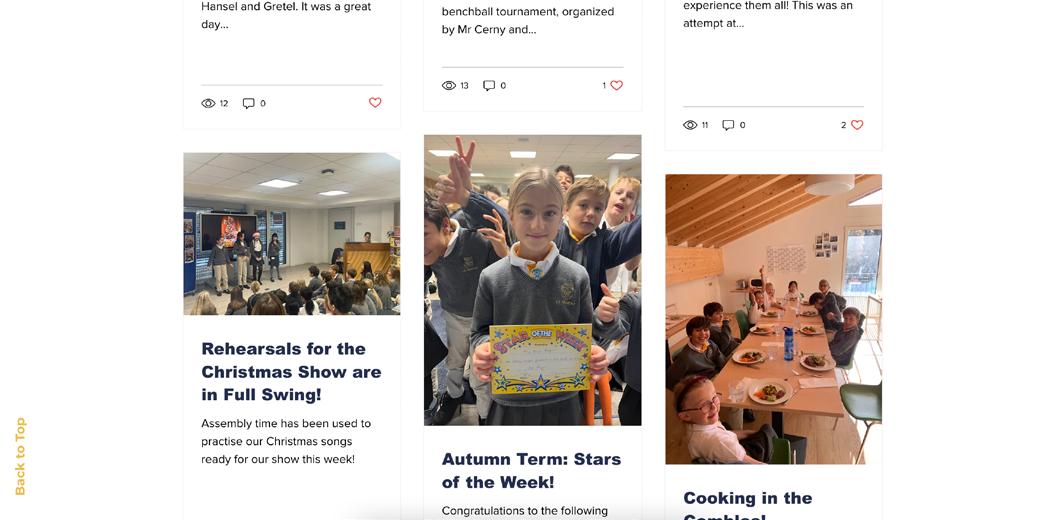
Task: Like the post with 2 hearts
Action: point(857,125)
